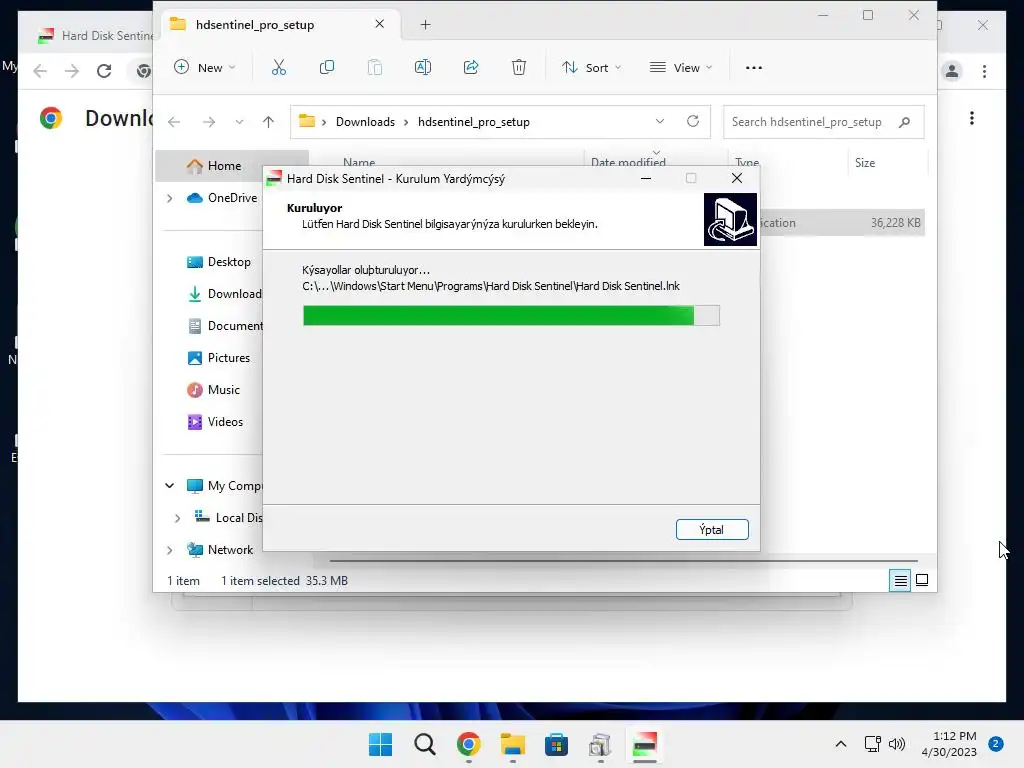This screenshot has width=1024, height=768.
Task: Switch to large thumbnails view icon in status bar
Action: [x=922, y=580]
